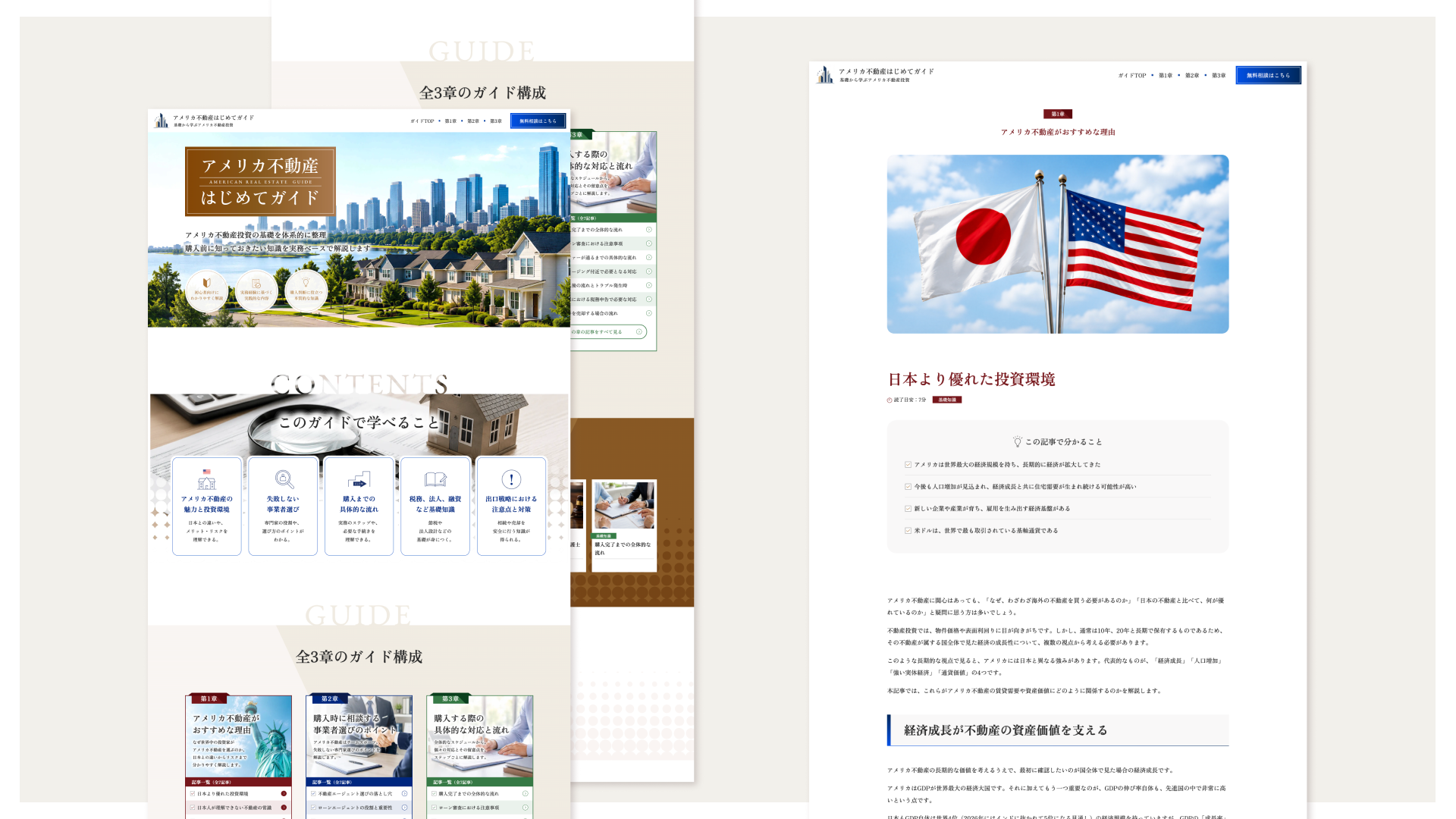
Task: Click arrow beside ローン審査における注意事項 on front homepage
Action: pos(525,808)
